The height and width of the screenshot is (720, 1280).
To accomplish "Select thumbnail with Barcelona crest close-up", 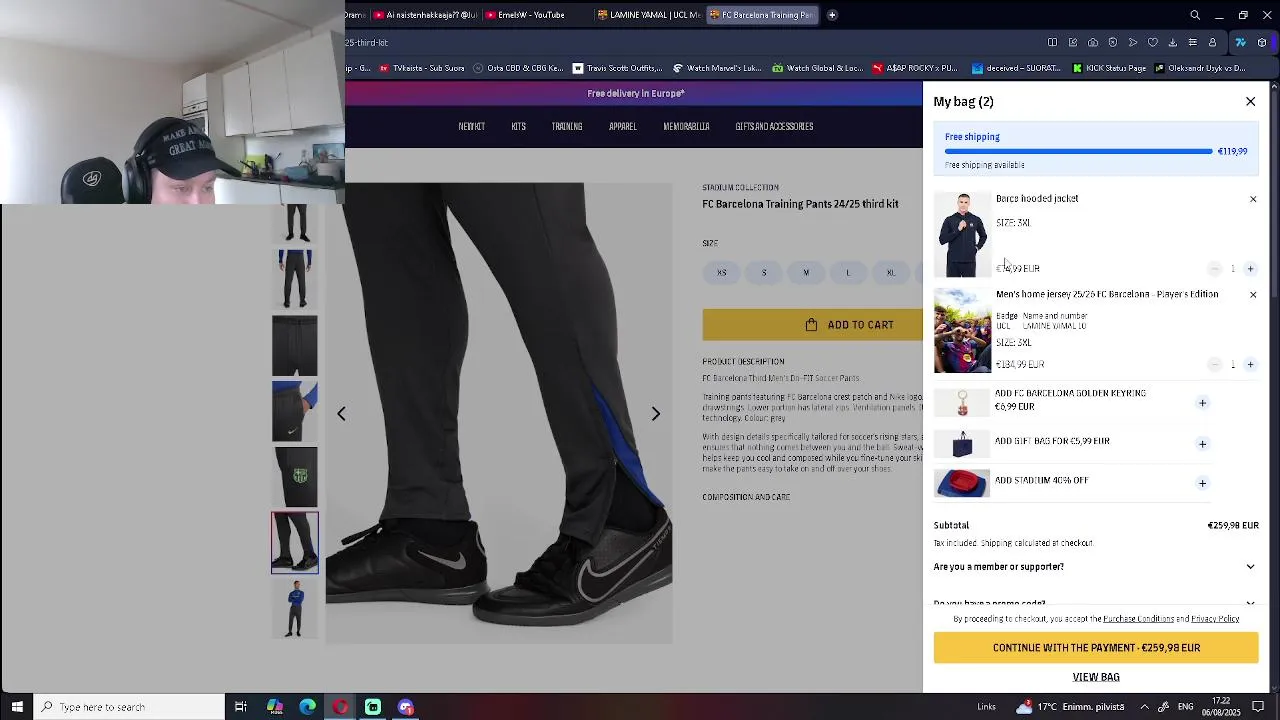I will pyautogui.click(x=295, y=477).
